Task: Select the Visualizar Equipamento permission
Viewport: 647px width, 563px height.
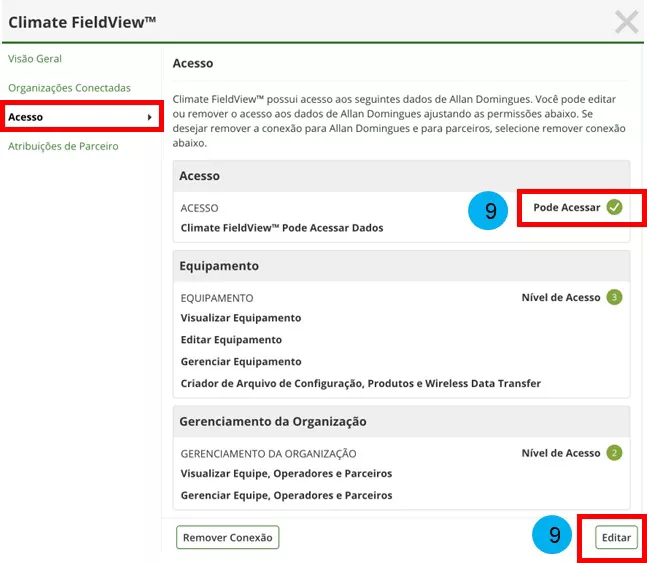Action: click(x=241, y=318)
